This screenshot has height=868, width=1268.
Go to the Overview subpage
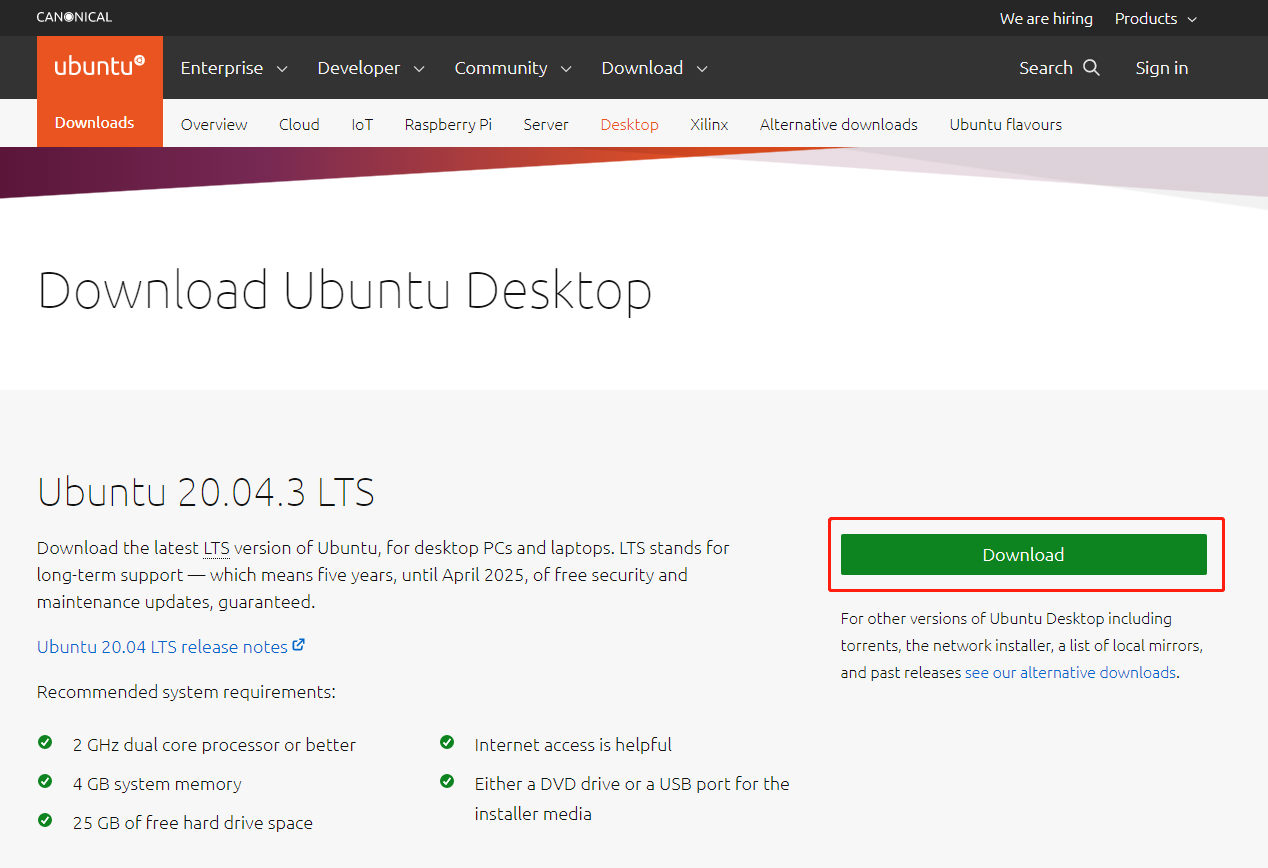[x=214, y=124]
